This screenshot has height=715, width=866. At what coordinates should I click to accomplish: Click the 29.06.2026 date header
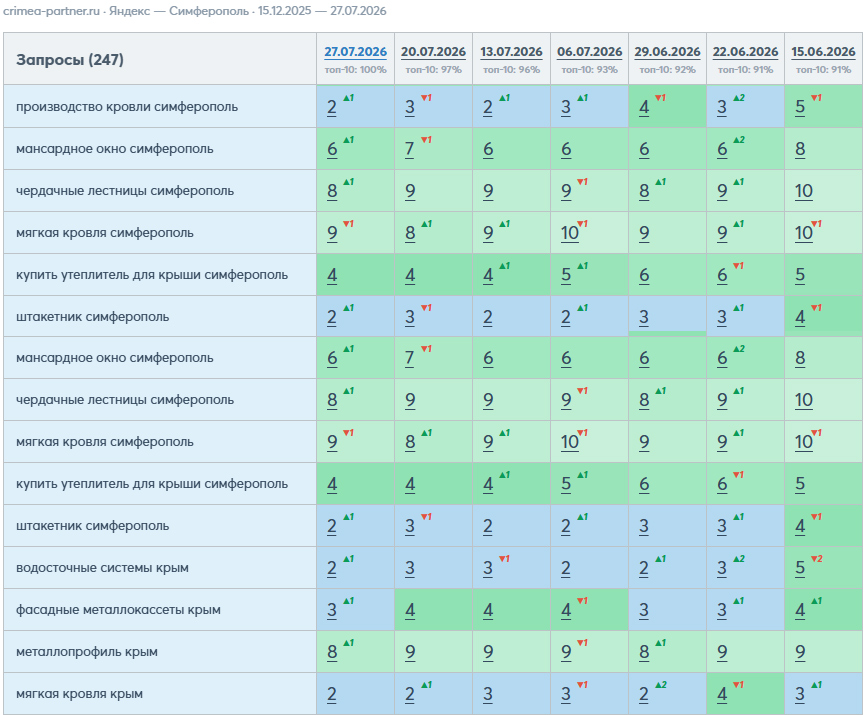coord(667,52)
